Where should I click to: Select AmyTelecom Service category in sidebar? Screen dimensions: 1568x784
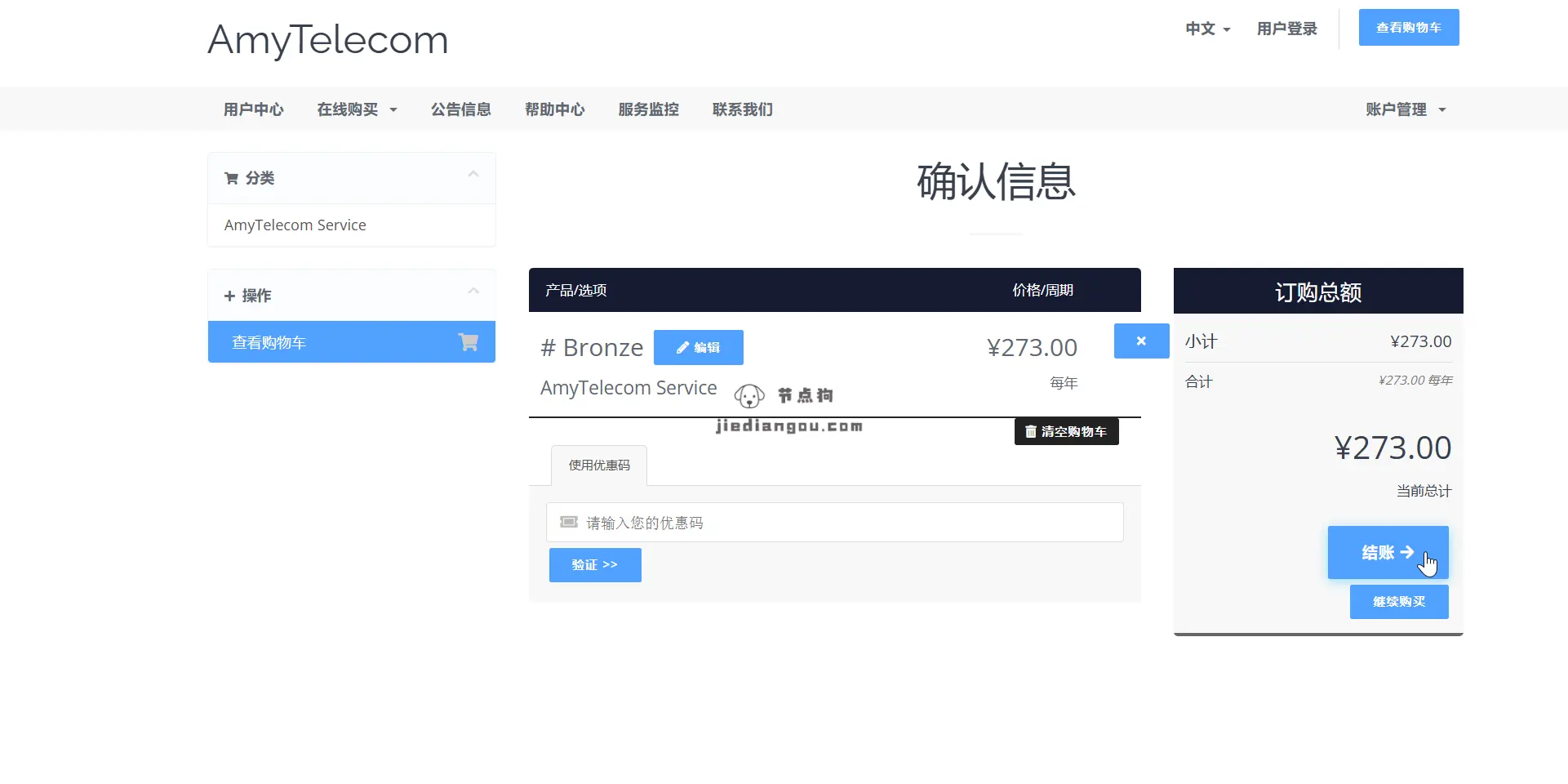[352, 225]
